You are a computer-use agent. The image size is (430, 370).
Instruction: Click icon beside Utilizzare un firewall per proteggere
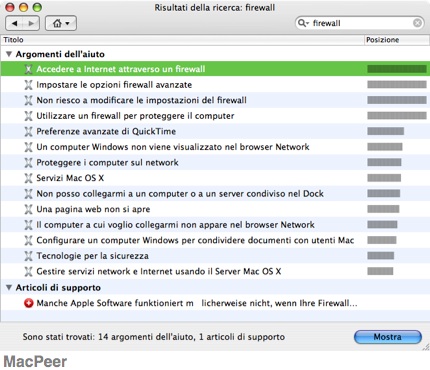[x=28, y=116]
